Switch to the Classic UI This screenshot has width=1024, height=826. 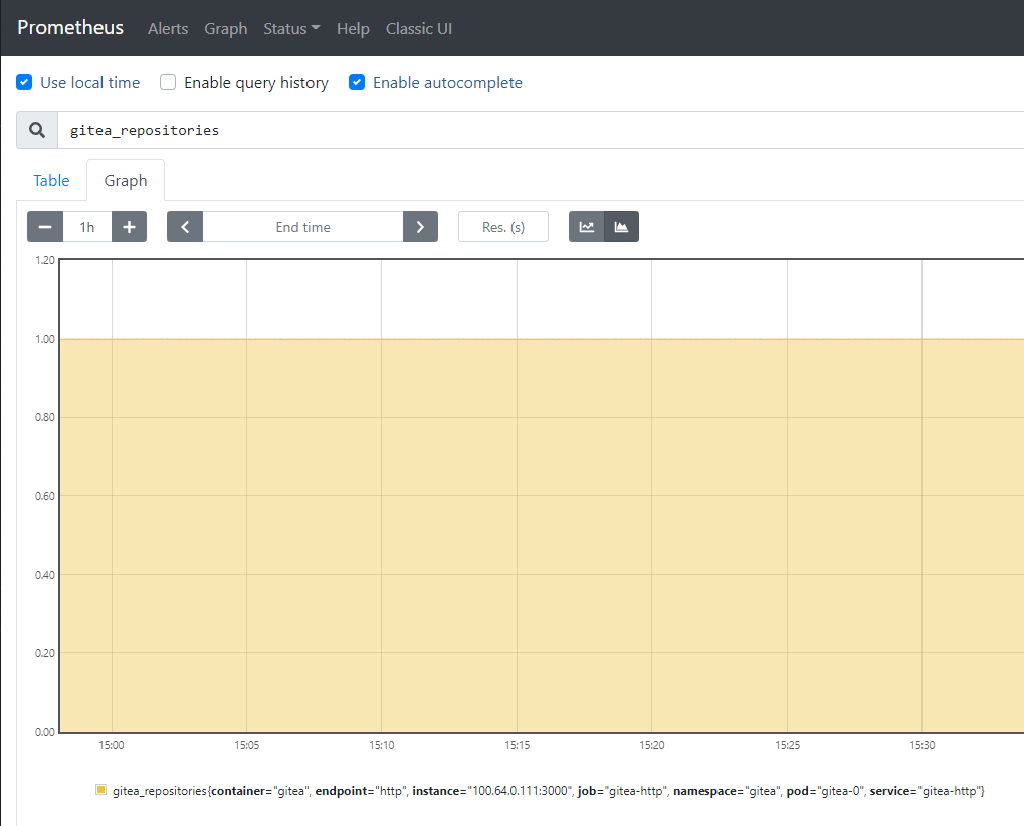tap(419, 29)
